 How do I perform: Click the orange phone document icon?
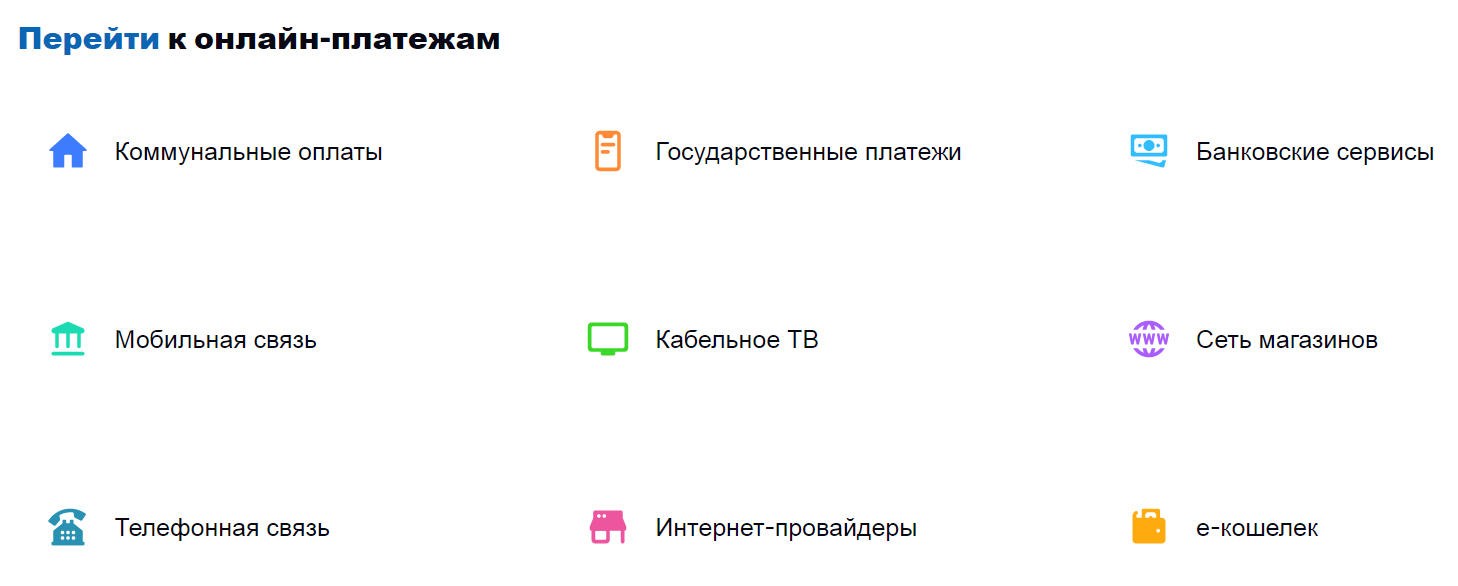[608, 151]
